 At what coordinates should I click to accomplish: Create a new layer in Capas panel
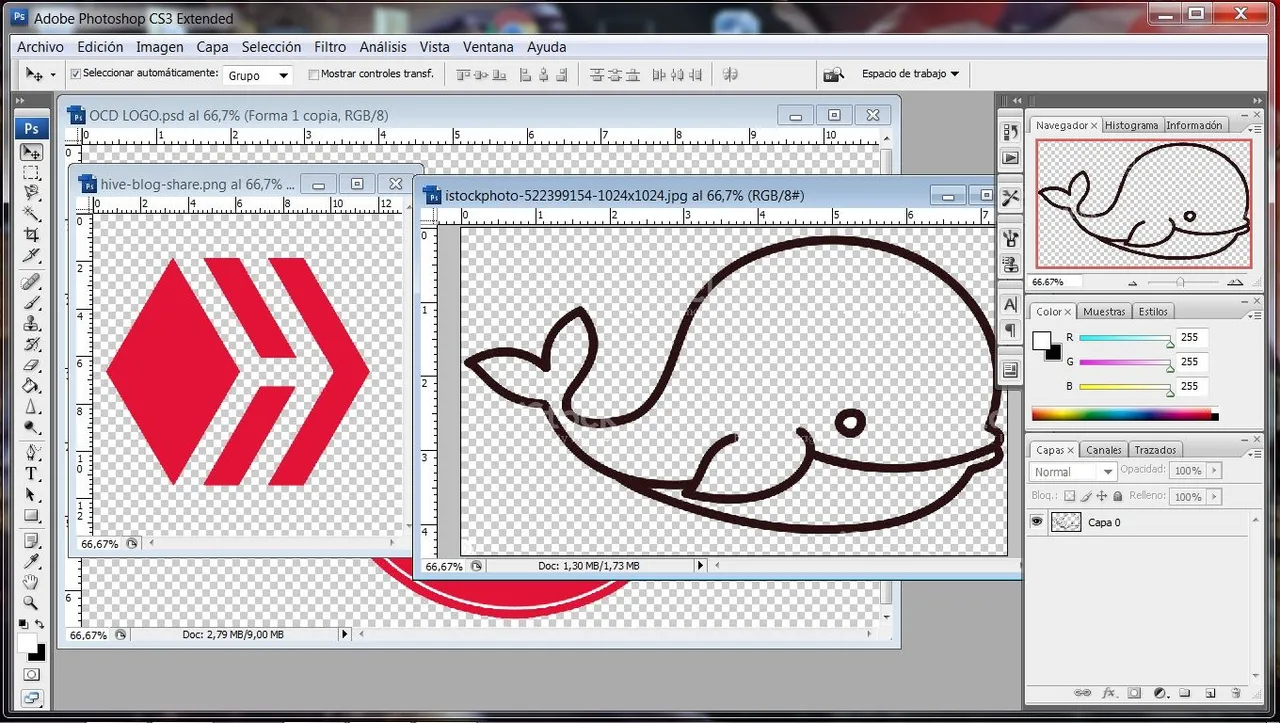(1210, 692)
